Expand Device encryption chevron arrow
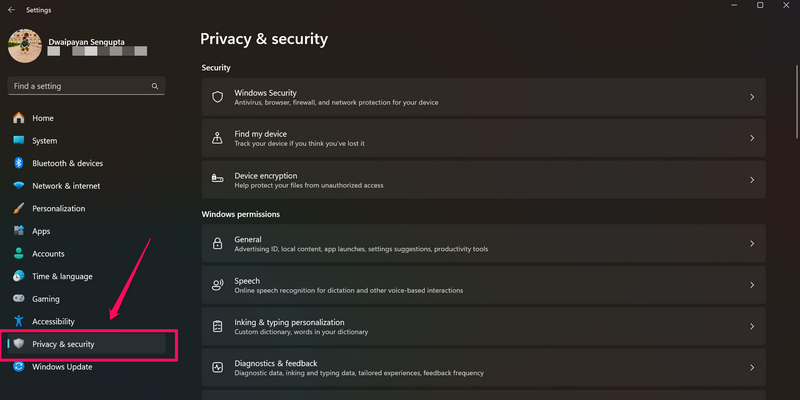This screenshot has width=800, height=400. point(751,180)
